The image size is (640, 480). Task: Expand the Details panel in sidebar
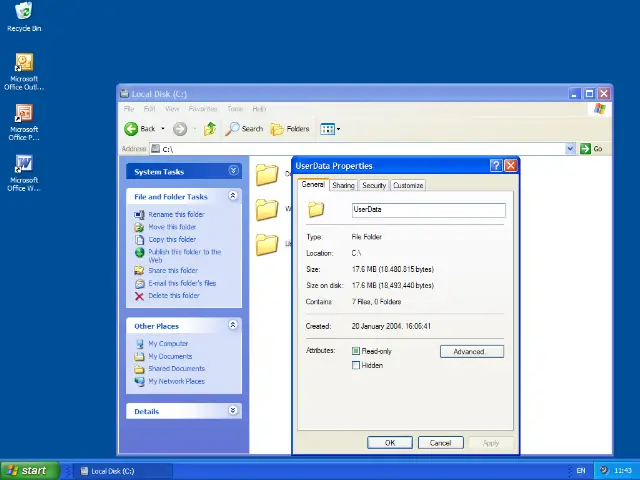tap(233, 411)
